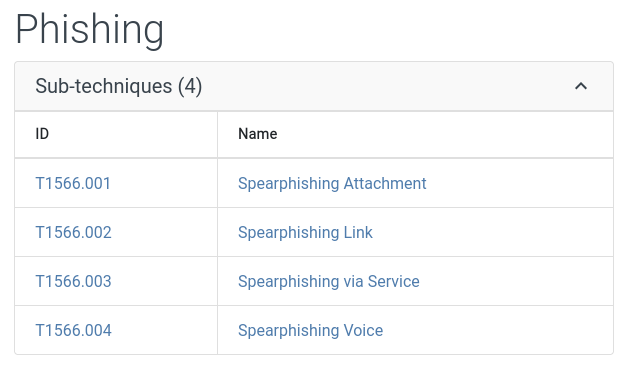Screen dimensions: 624x367
Task: Click the Name column header
Action: pos(257,134)
